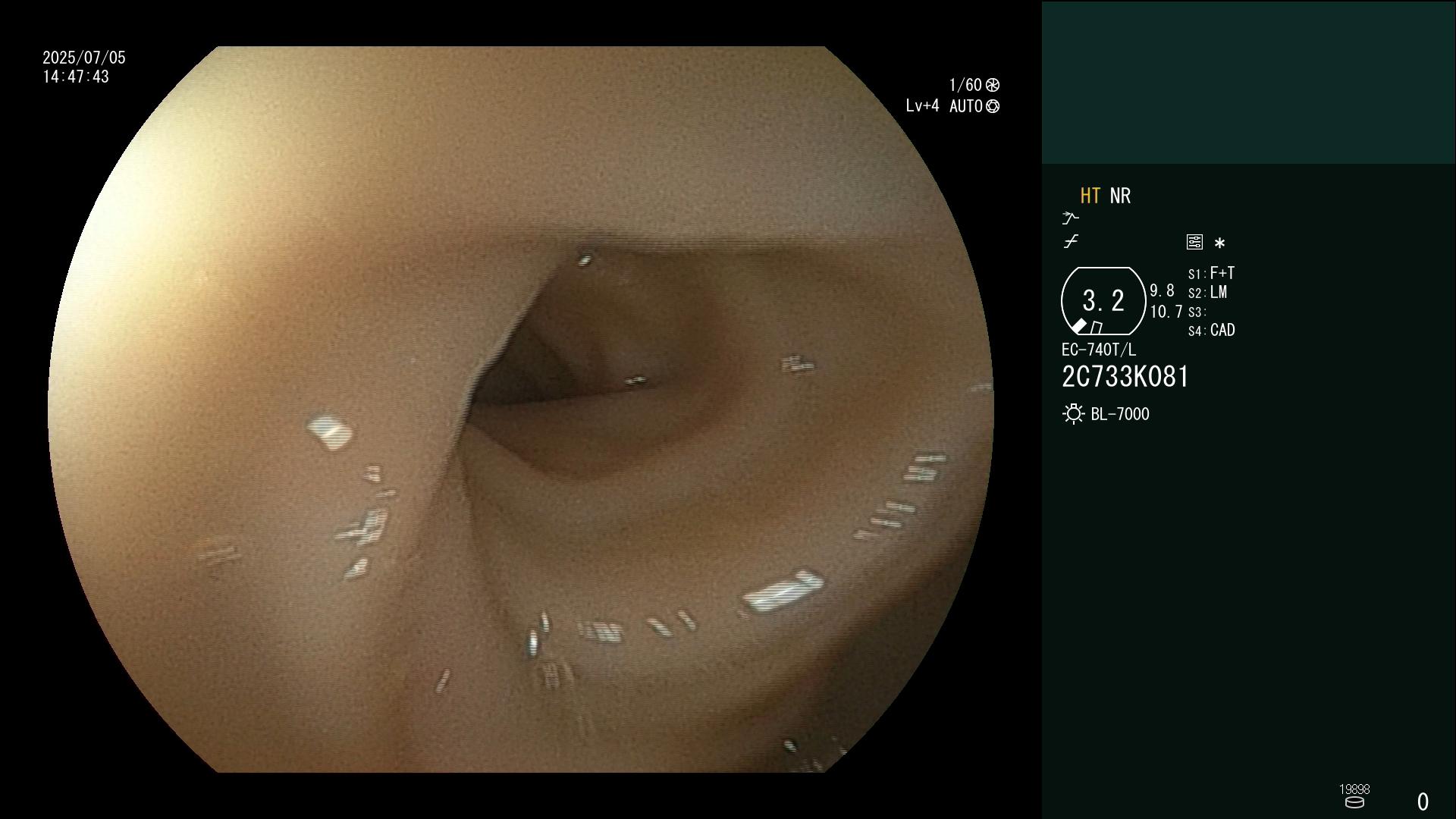Click the S2 switch assignment LM
Image resolution: width=1456 pixels, height=819 pixels.
click(x=1207, y=293)
